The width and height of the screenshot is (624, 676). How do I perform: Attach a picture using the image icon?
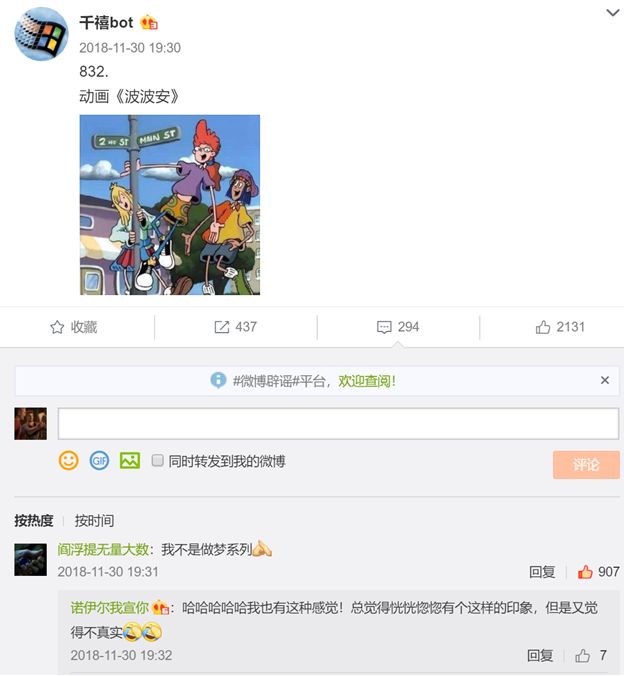(x=130, y=460)
